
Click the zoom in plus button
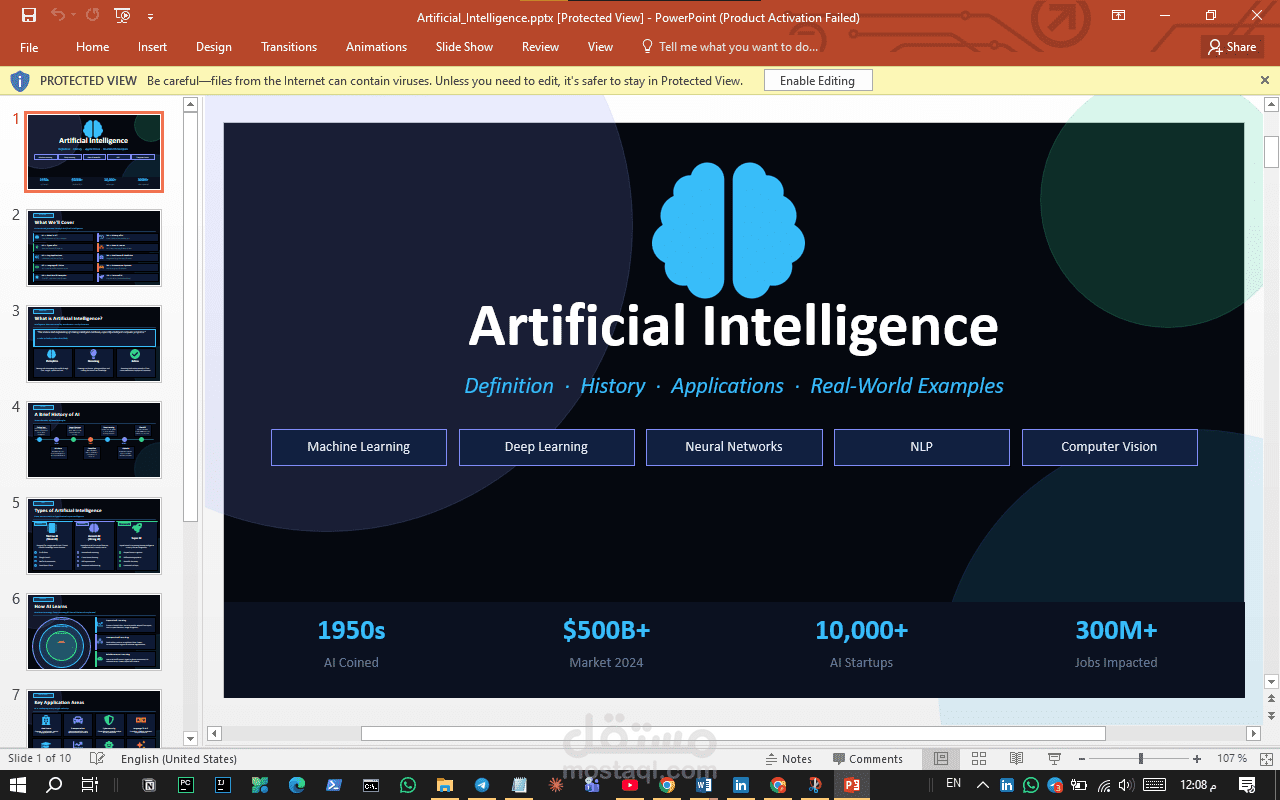(1197, 759)
